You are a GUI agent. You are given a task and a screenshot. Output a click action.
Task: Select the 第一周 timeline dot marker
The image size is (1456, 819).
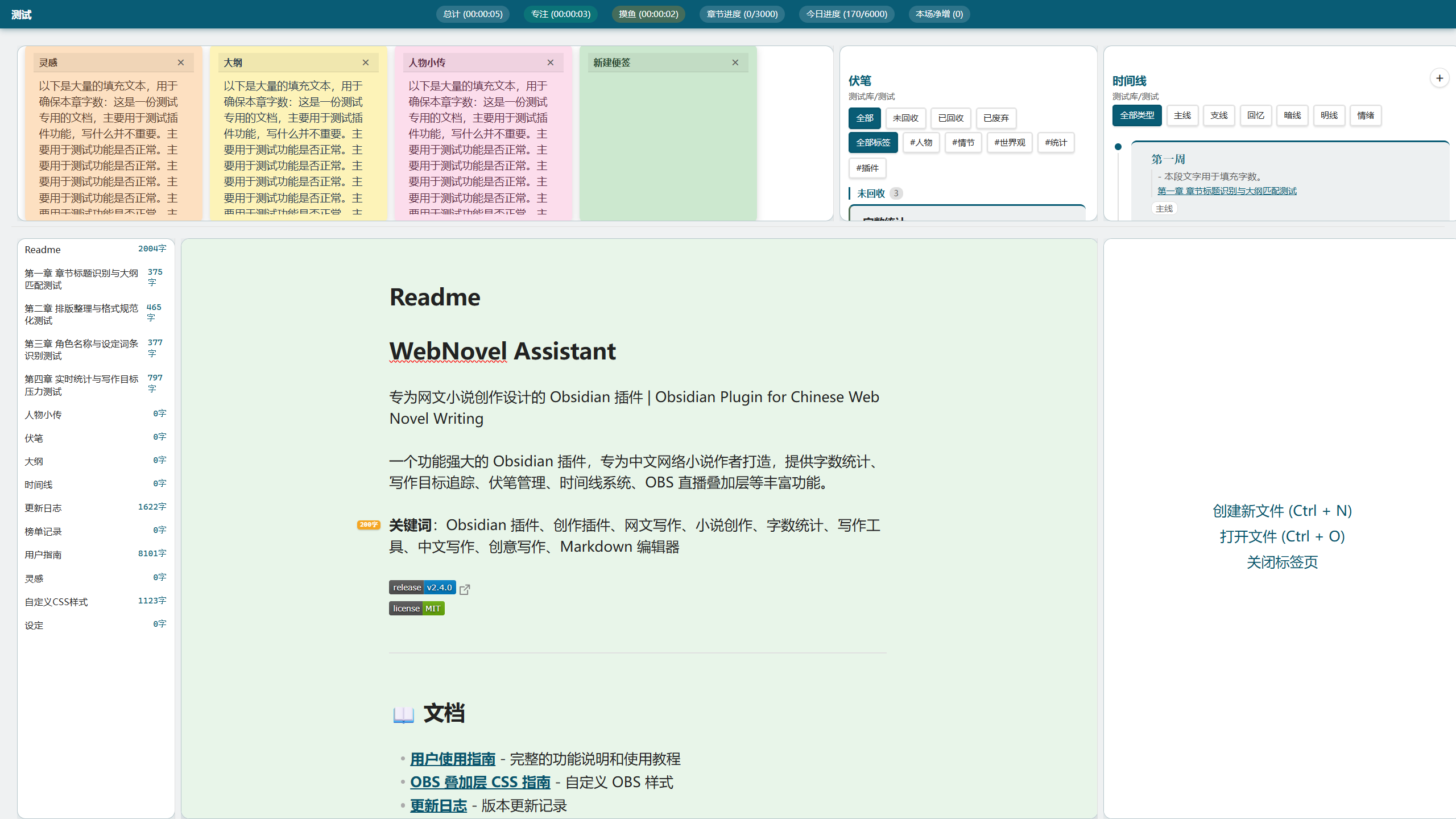(1118, 147)
